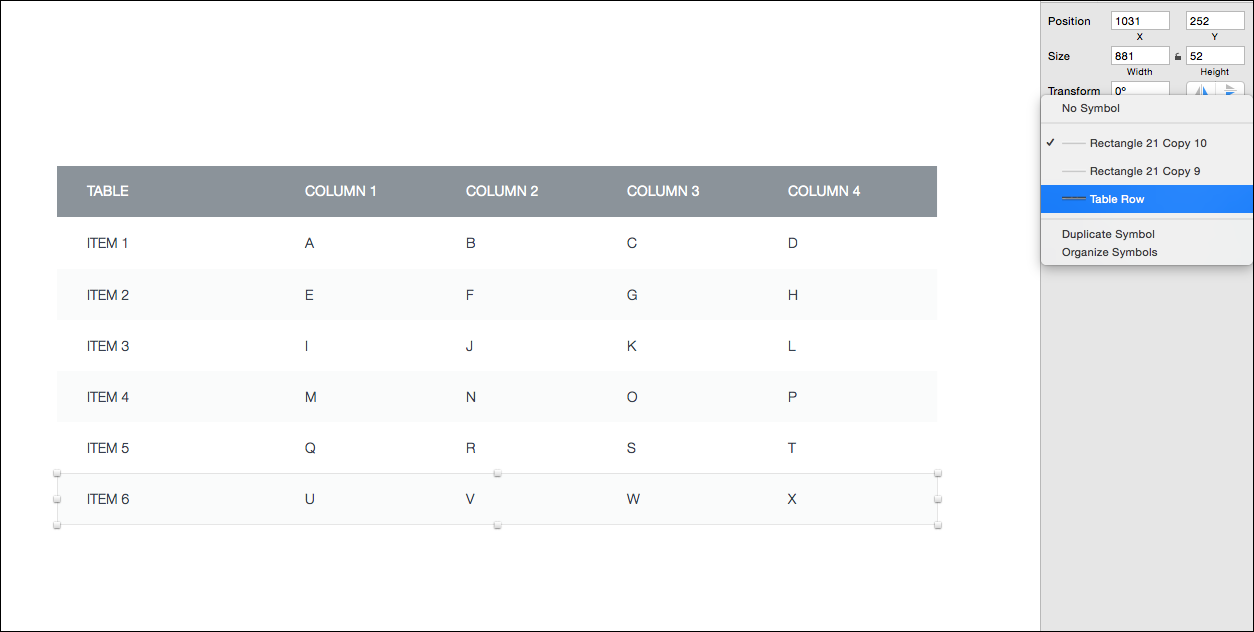1254x632 pixels.
Task: Click the Transform rotation field
Action: (x=1139, y=90)
